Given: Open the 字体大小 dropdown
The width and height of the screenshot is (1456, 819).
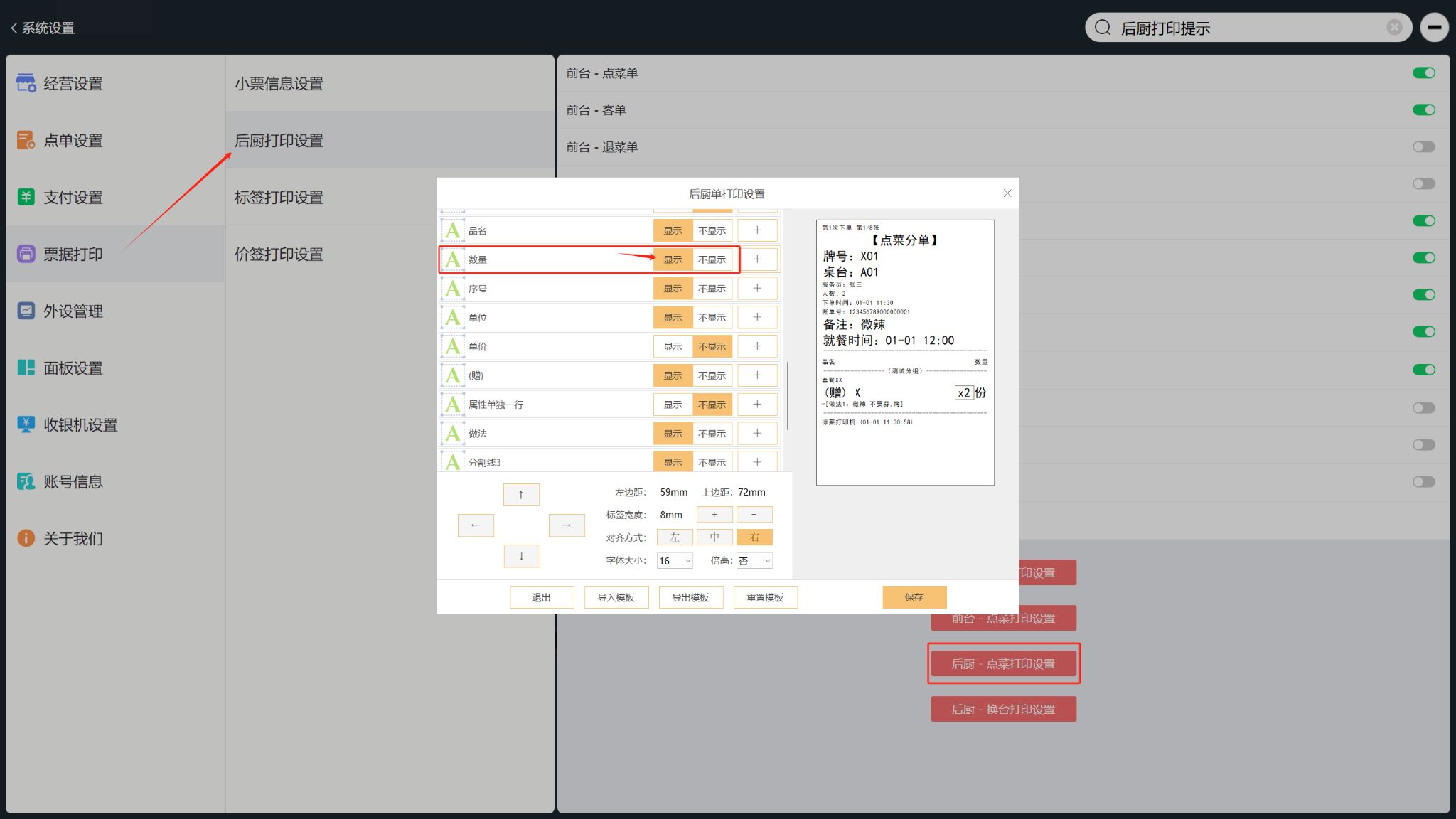Looking at the screenshot, I should tap(675, 561).
